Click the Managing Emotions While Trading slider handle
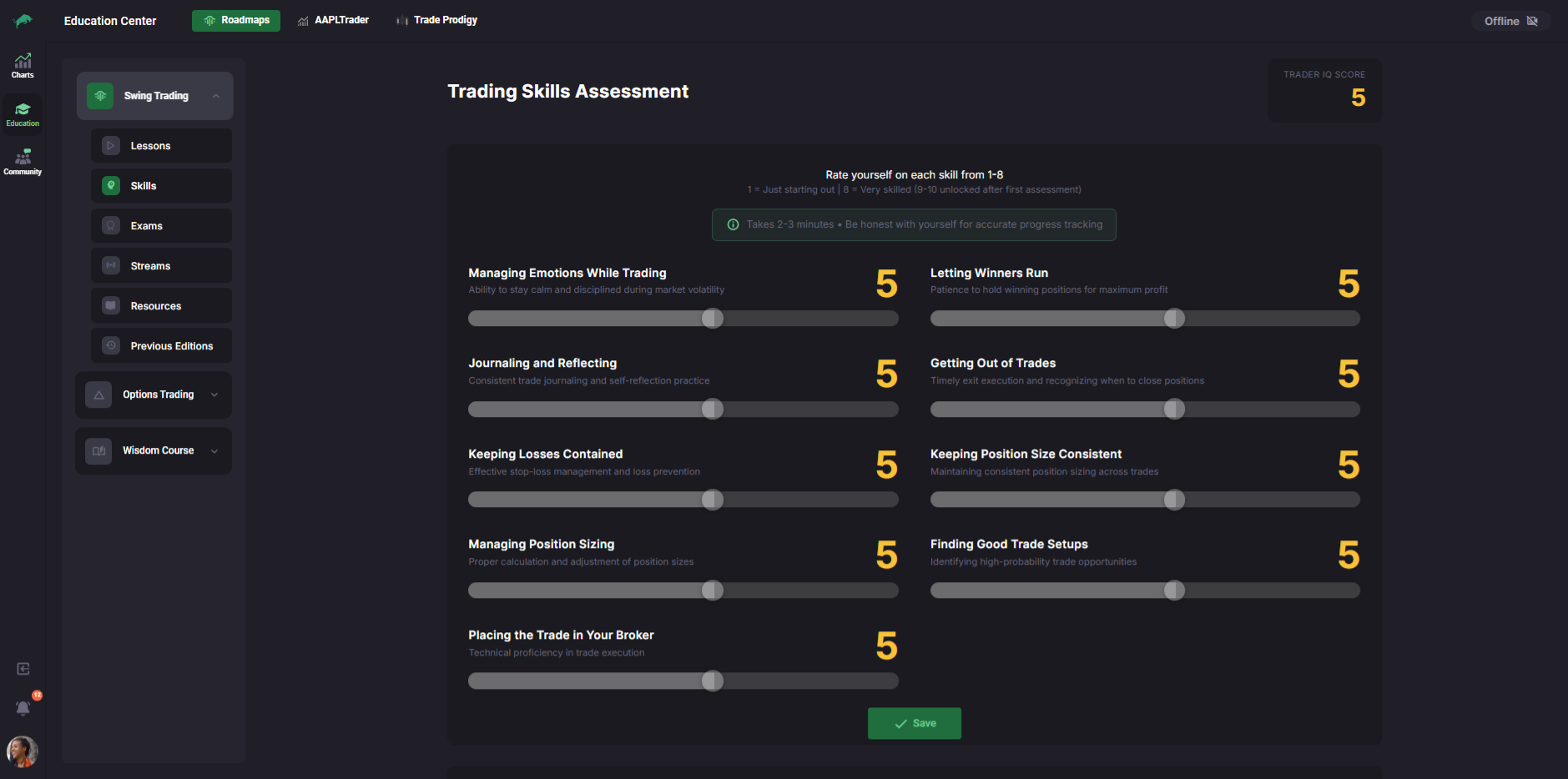Image resolution: width=1568 pixels, height=779 pixels. pos(713,319)
